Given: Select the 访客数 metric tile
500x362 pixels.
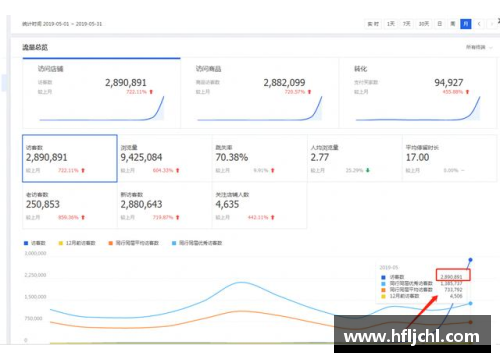Looking at the screenshot, I should click(x=70, y=158).
